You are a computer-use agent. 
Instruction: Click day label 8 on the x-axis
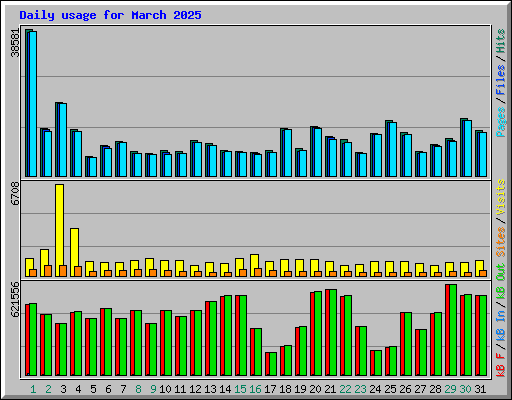(138, 389)
